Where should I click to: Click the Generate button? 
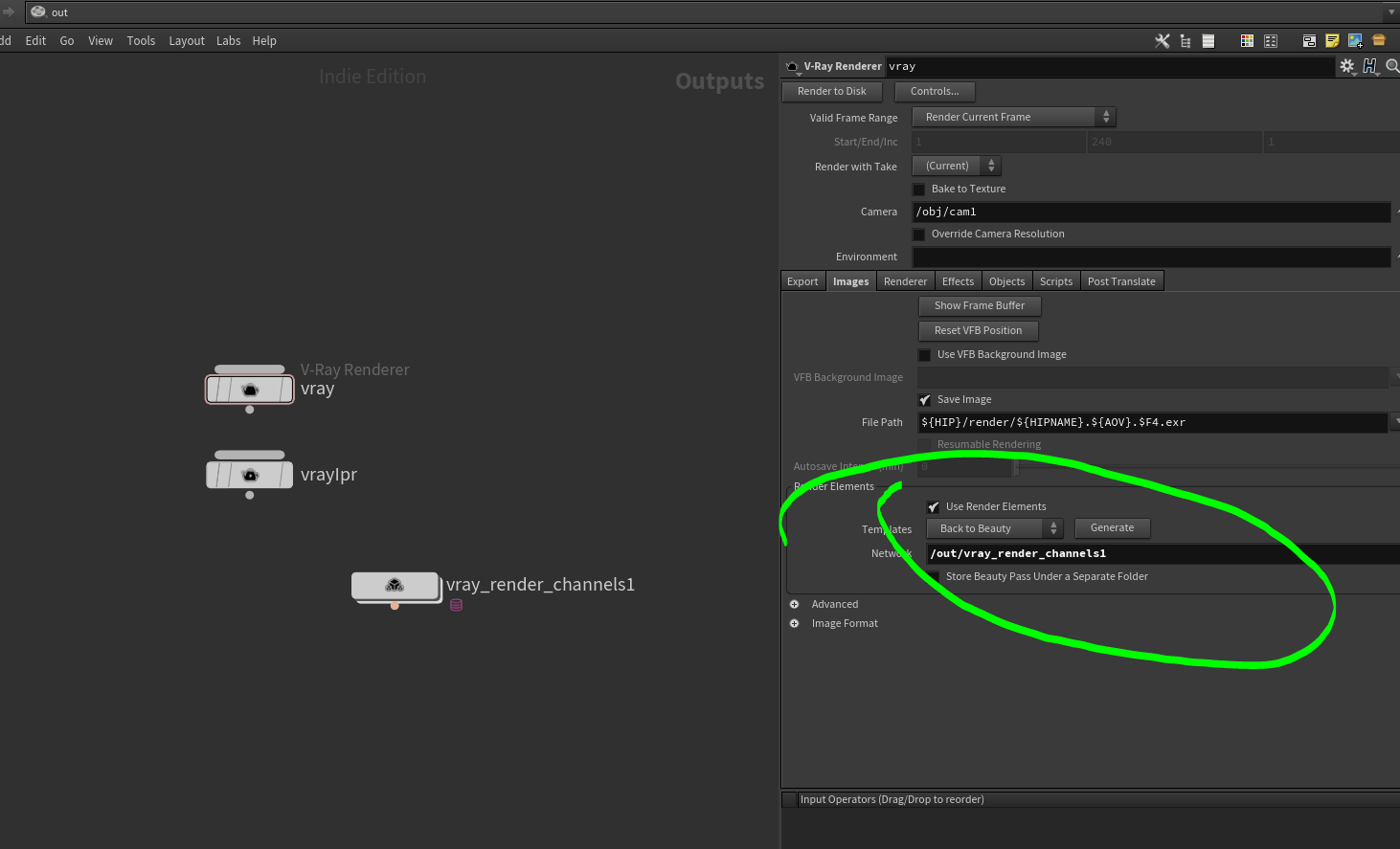pyautogui.click(x=1112, y=528)
